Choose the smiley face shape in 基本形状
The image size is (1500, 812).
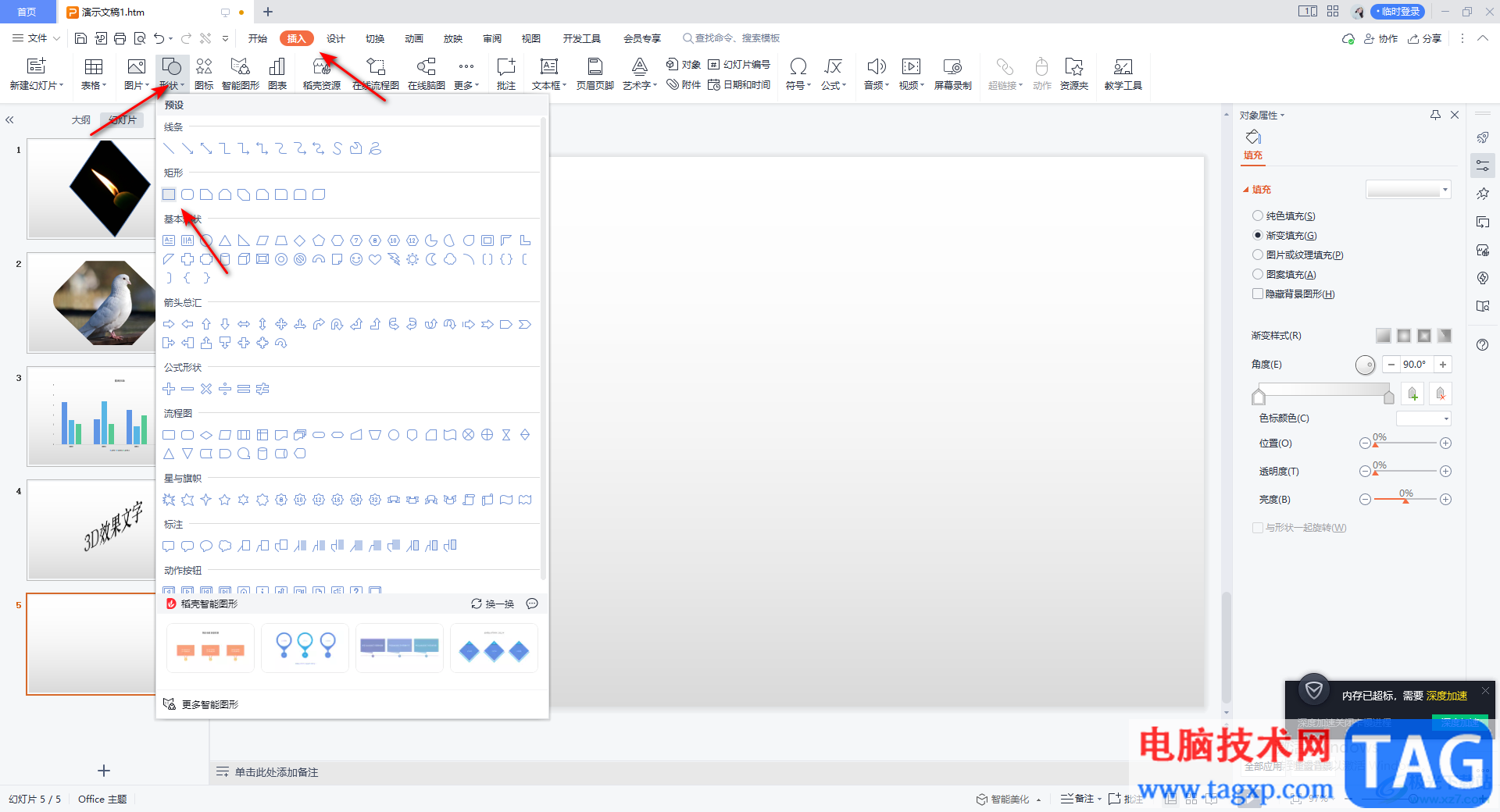point(356,259)
